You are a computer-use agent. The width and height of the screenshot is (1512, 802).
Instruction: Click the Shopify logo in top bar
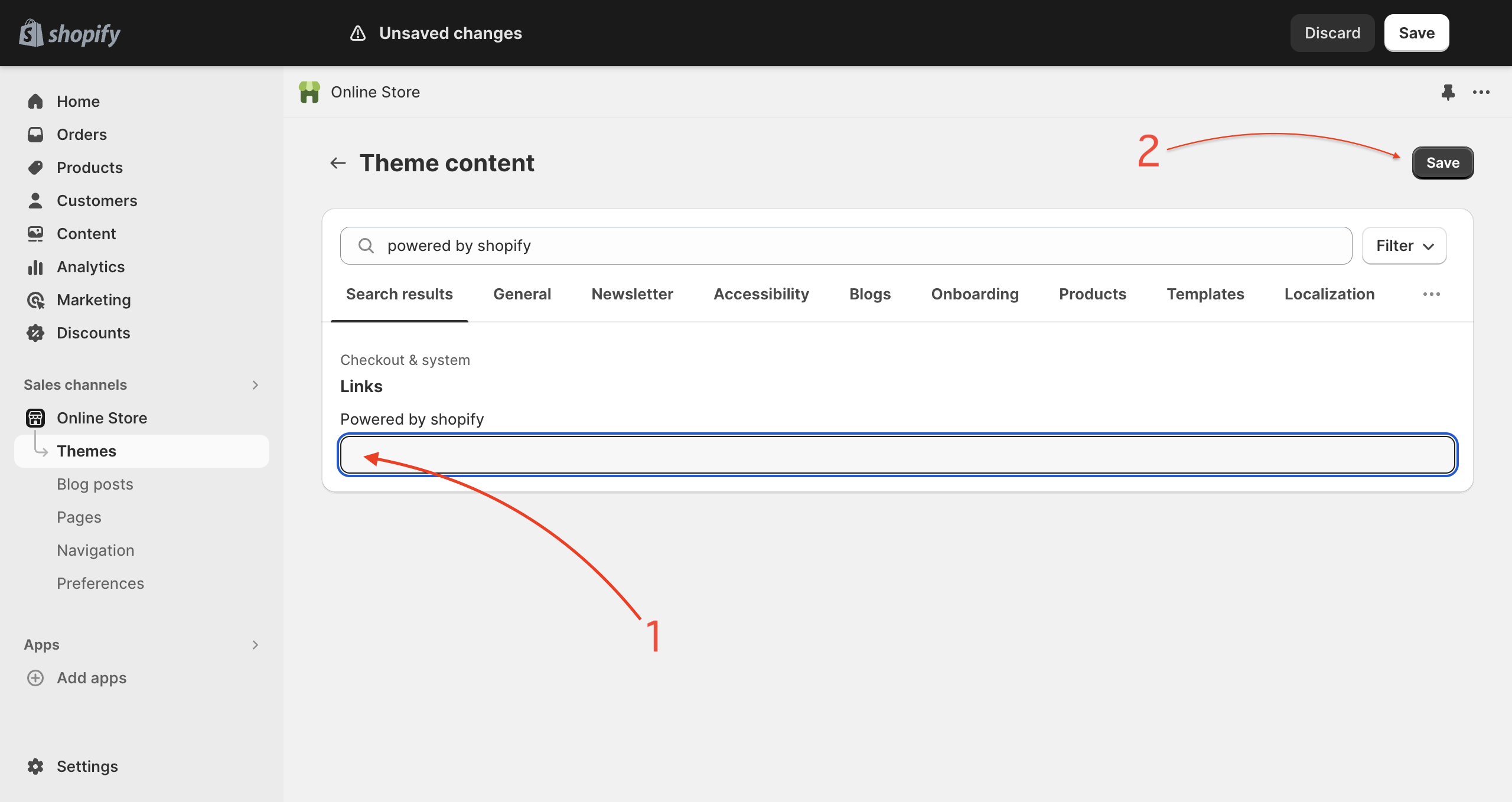pyautogui.click(x=70, y=33)
